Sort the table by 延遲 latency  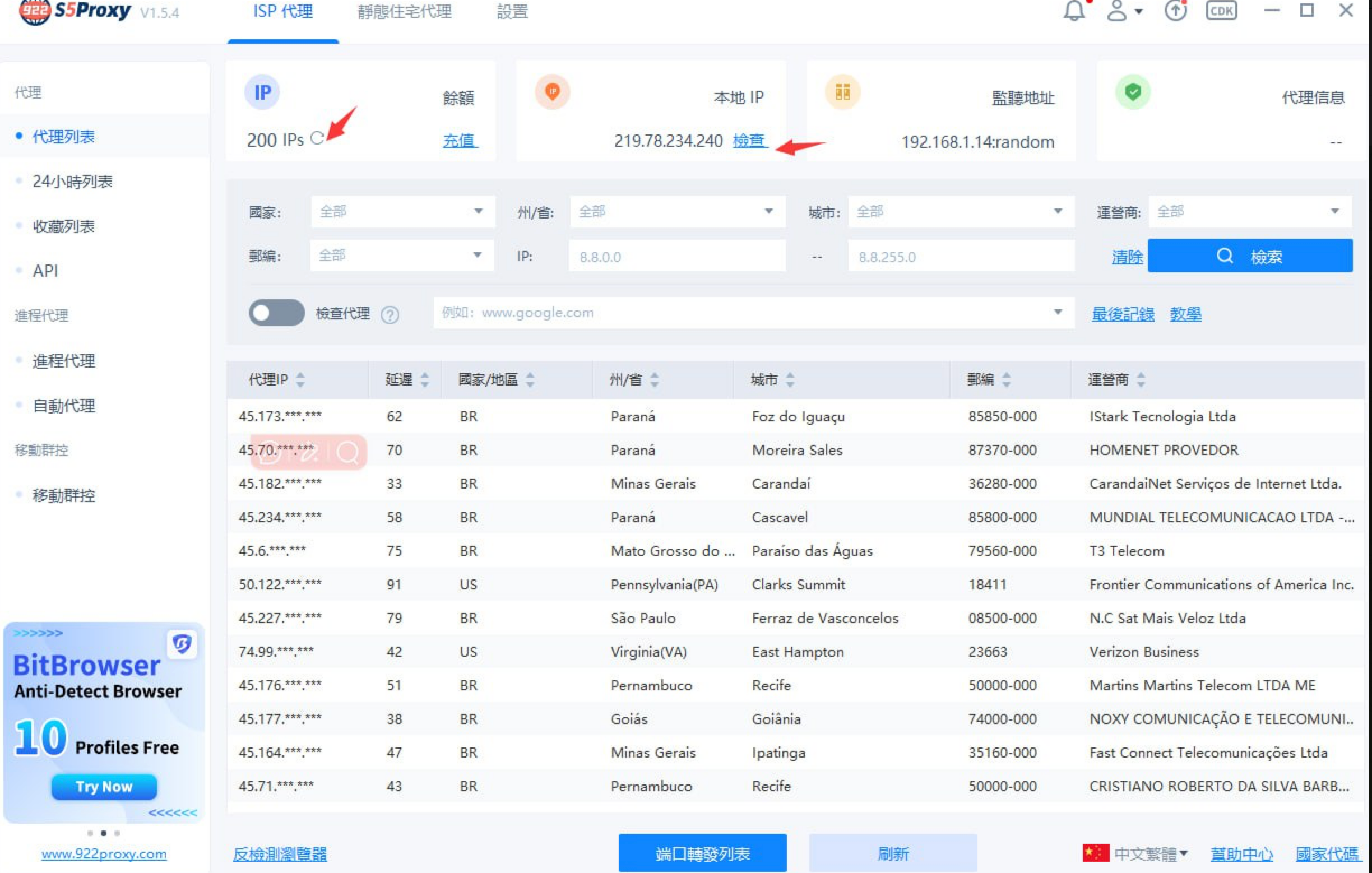(405, 379)
